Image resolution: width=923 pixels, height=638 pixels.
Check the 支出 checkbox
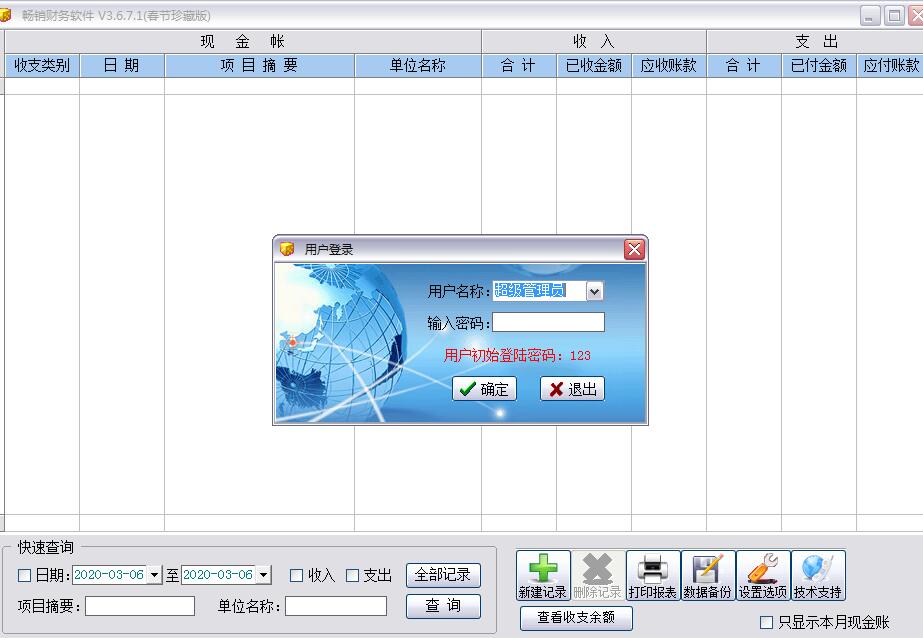click(352, 575)
